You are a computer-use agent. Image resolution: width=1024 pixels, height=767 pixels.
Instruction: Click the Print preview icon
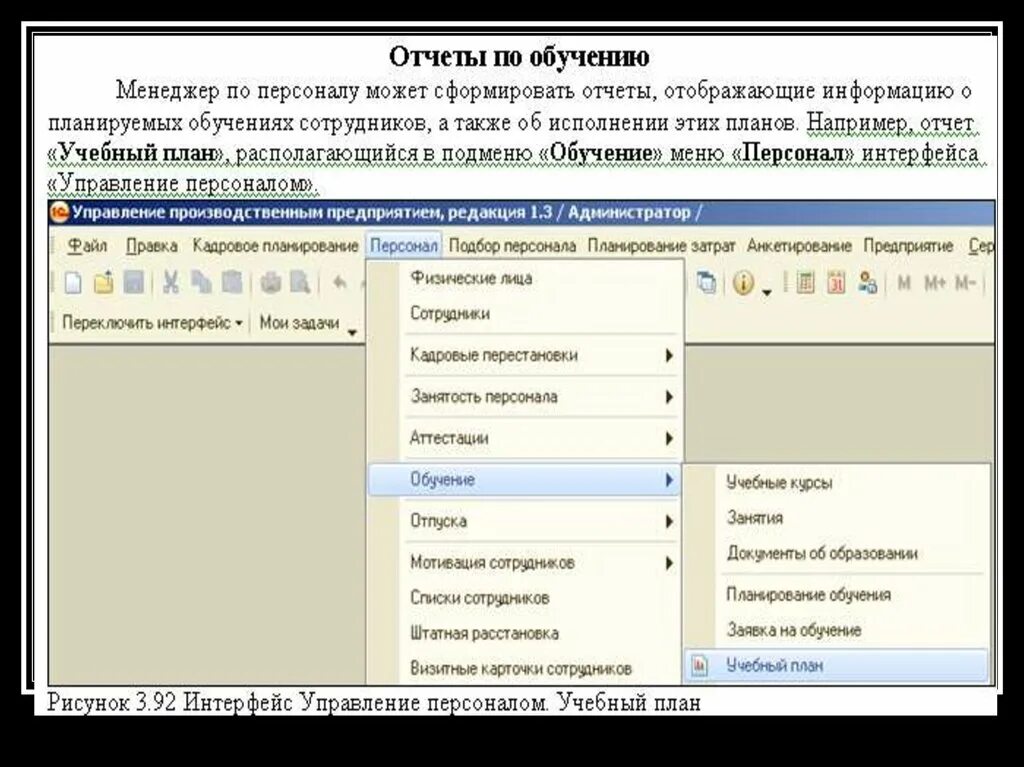pyautogui.click(x=300, y=283)
